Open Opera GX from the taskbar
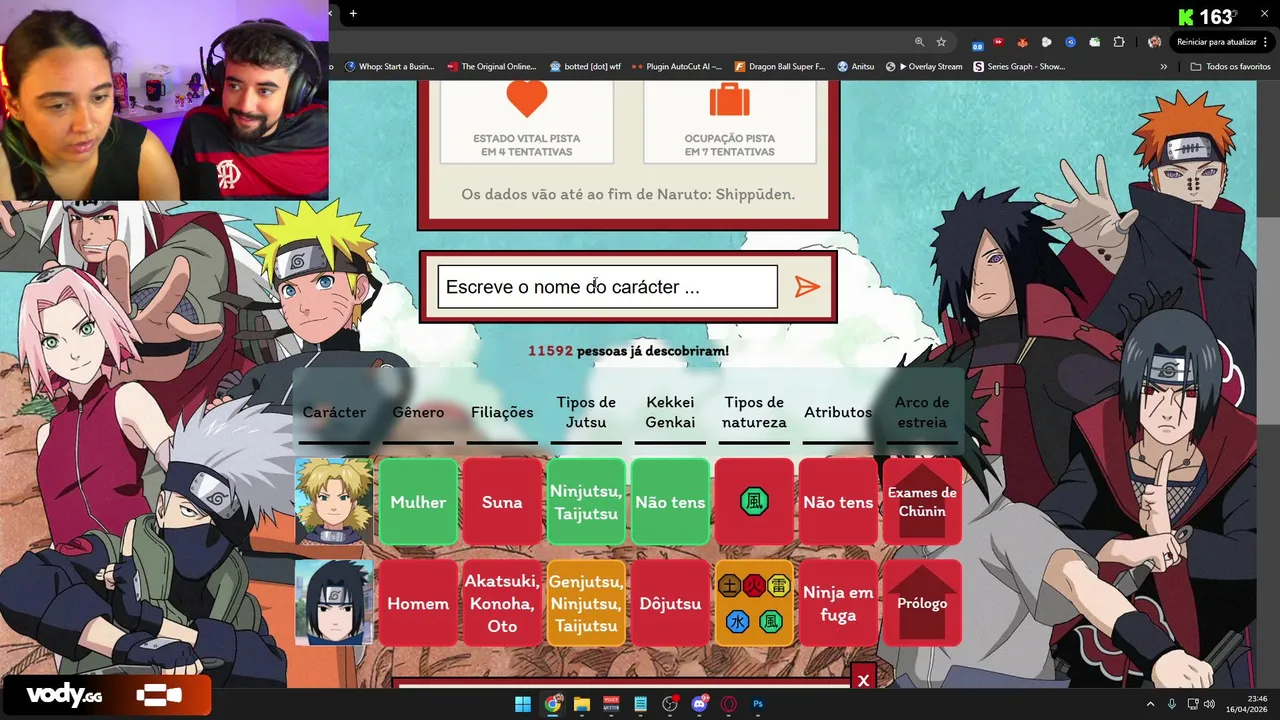1280x720 pixels. 729,704
